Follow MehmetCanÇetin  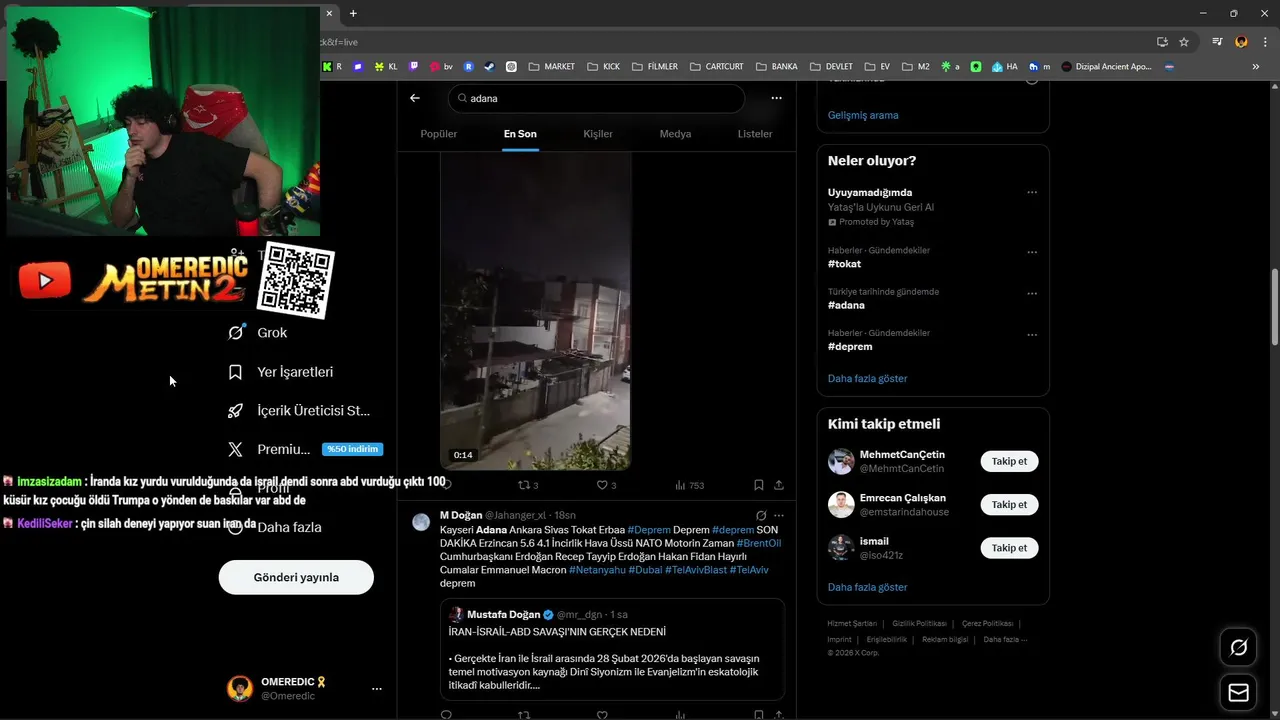point(1009,461)
